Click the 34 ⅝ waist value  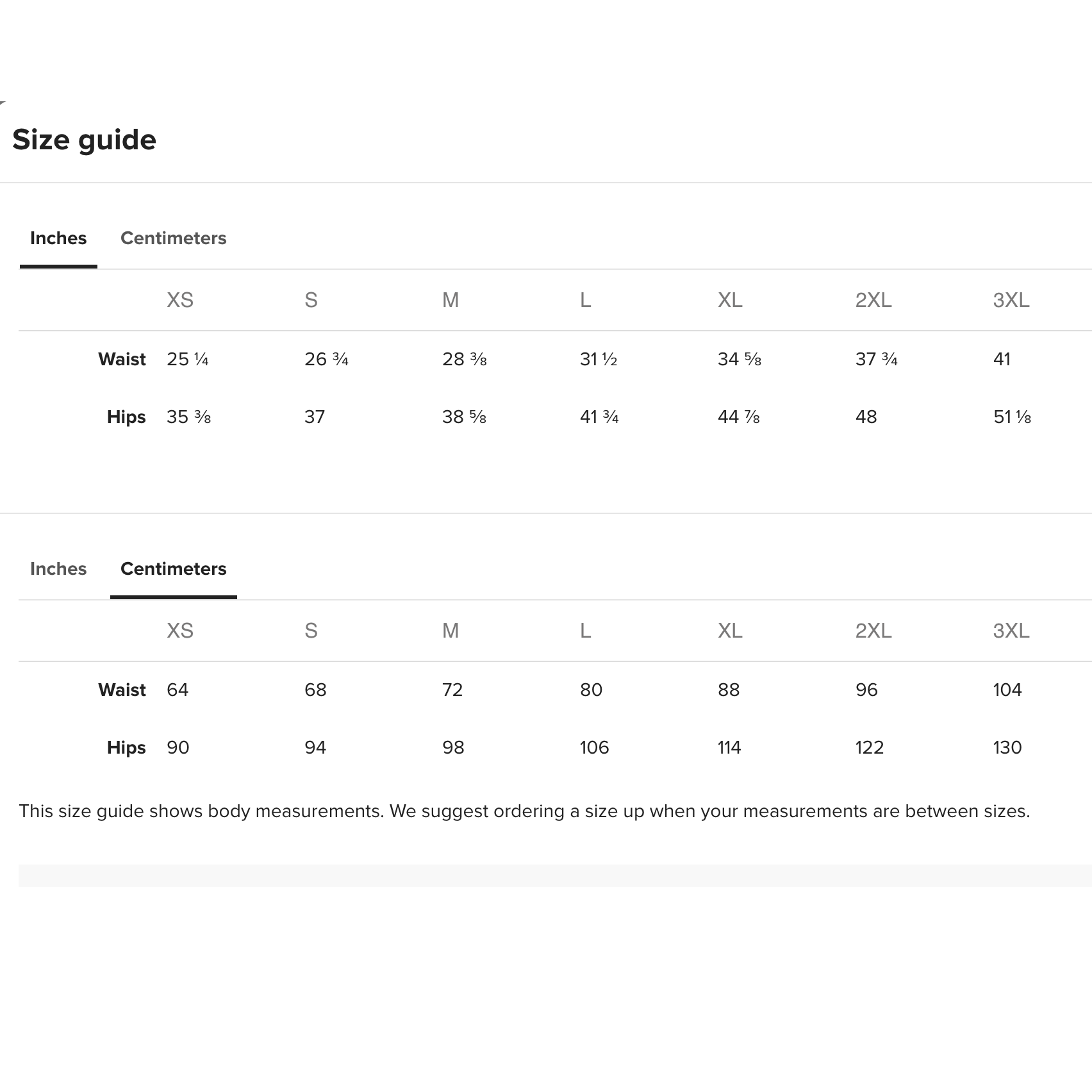(x=739, y=360)
